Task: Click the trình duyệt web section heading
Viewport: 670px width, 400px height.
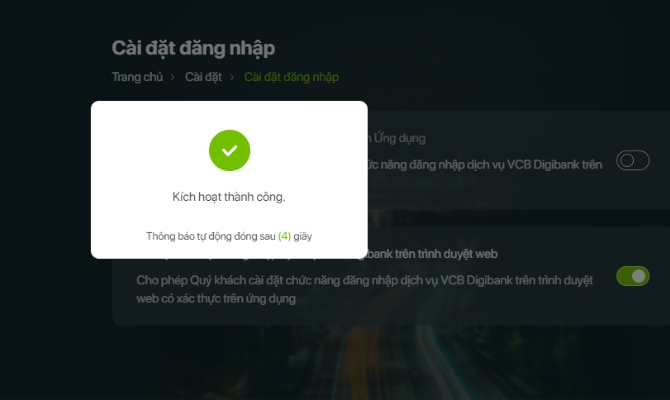Action: 433,254
